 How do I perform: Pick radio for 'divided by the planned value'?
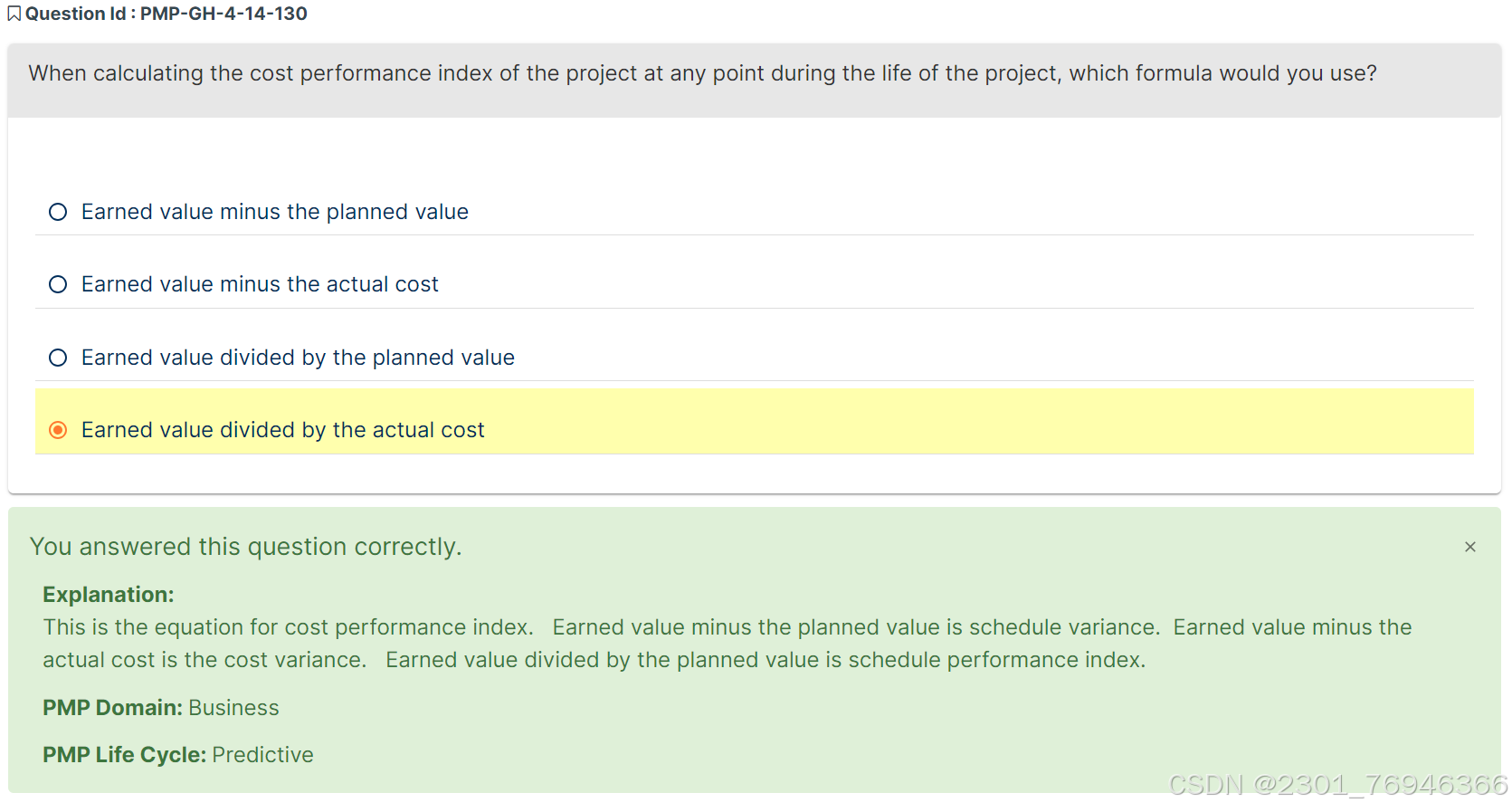click(x=58, y=358)
